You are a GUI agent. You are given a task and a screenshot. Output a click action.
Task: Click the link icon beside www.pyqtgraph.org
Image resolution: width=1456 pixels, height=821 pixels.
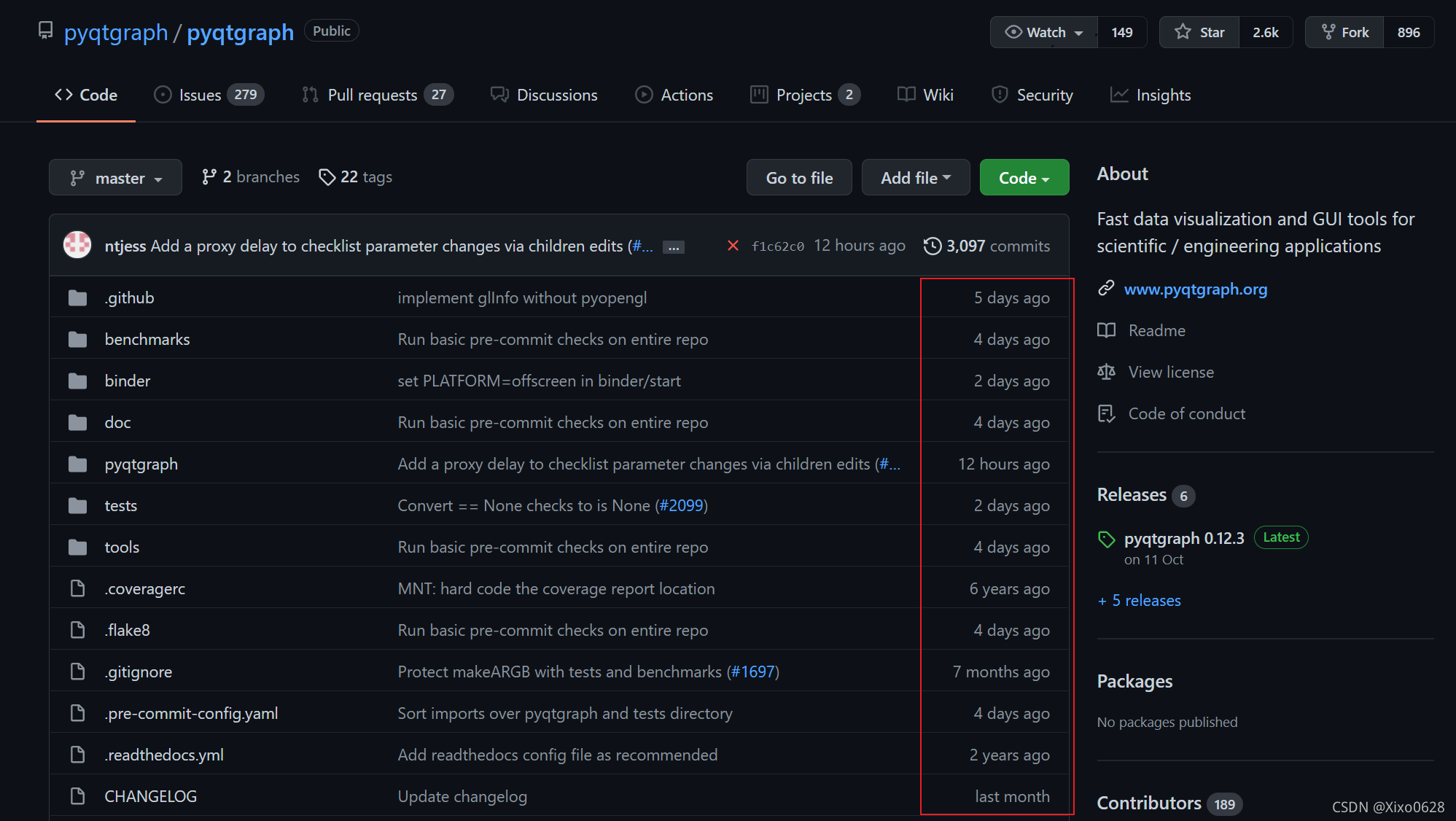coord(1106,289)
